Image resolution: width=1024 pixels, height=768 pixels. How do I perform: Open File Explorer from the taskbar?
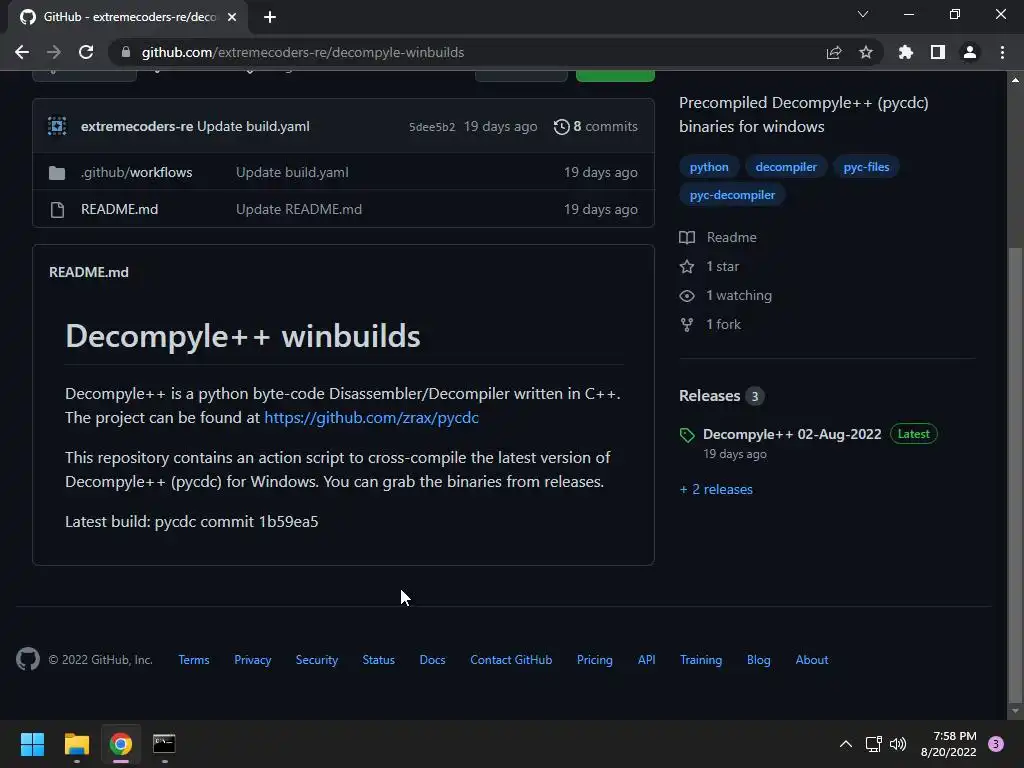tap(76, 744)
